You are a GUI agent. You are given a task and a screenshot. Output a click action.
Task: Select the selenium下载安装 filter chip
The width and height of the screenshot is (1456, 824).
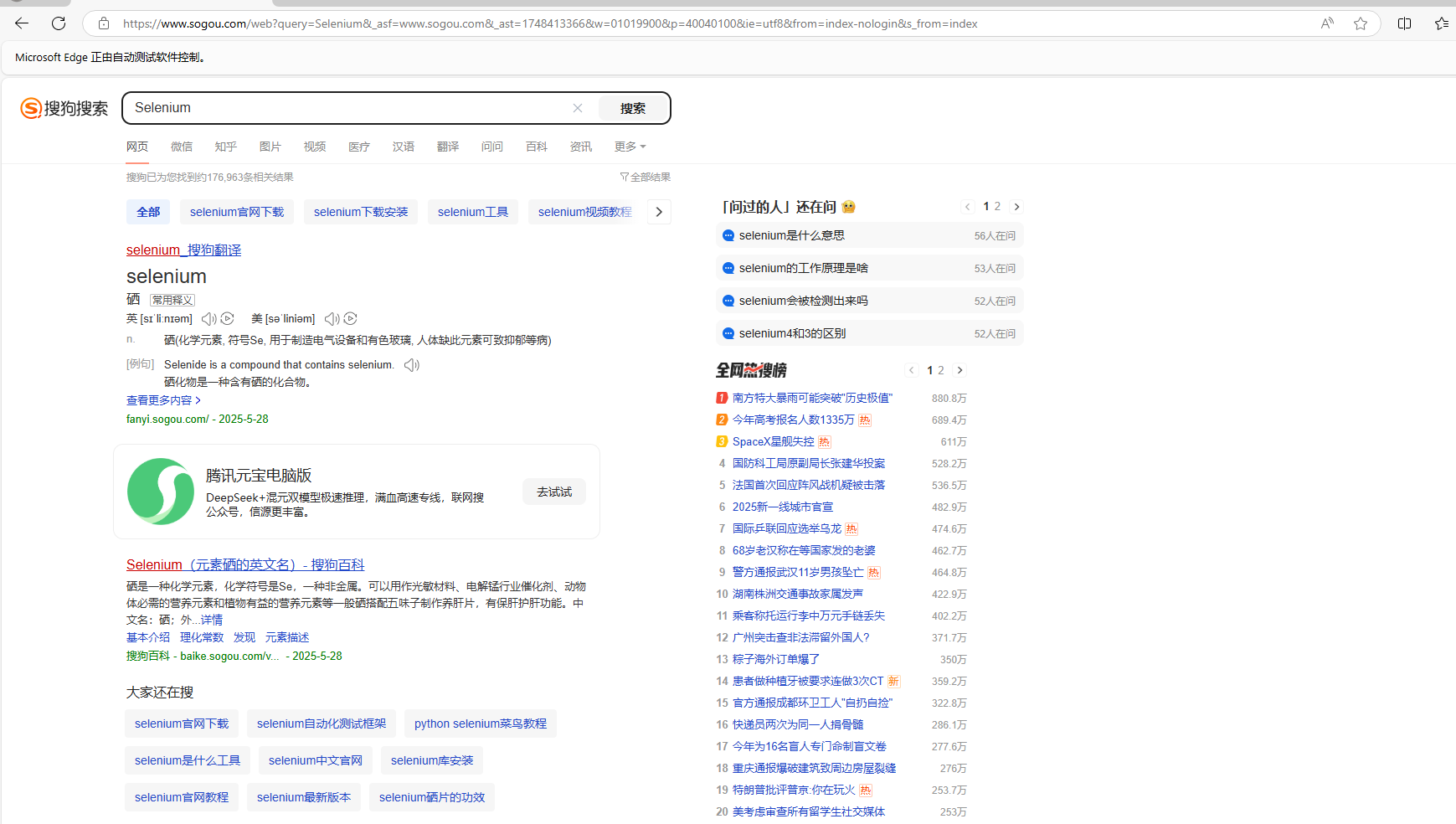[361, 212]
